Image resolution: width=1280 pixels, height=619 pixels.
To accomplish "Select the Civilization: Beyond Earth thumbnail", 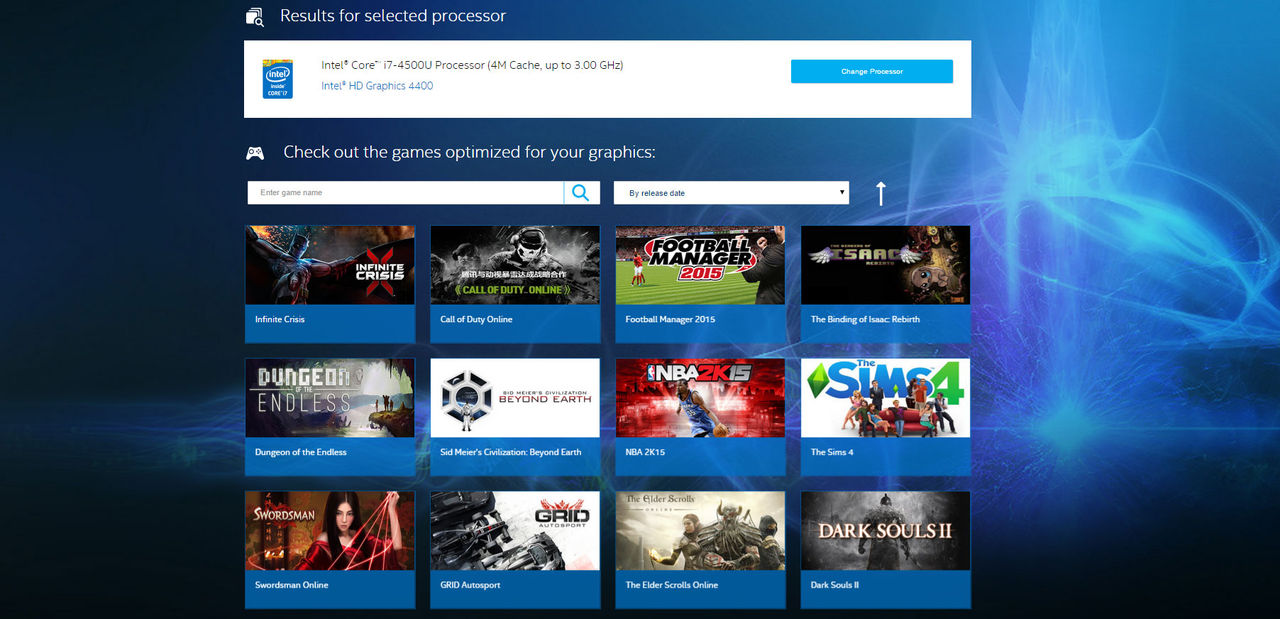I will [x=515, y=398].
